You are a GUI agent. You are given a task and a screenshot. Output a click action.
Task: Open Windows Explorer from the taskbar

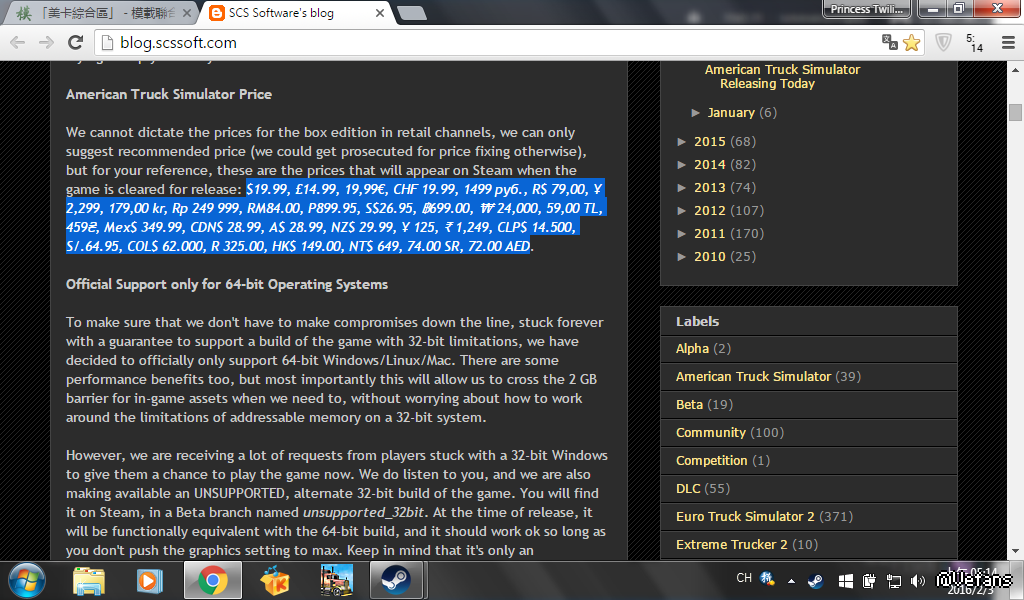click(x=90, y=579)
